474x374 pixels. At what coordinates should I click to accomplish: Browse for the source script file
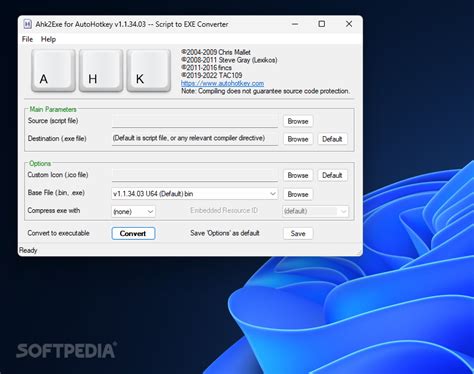[298, 121]
